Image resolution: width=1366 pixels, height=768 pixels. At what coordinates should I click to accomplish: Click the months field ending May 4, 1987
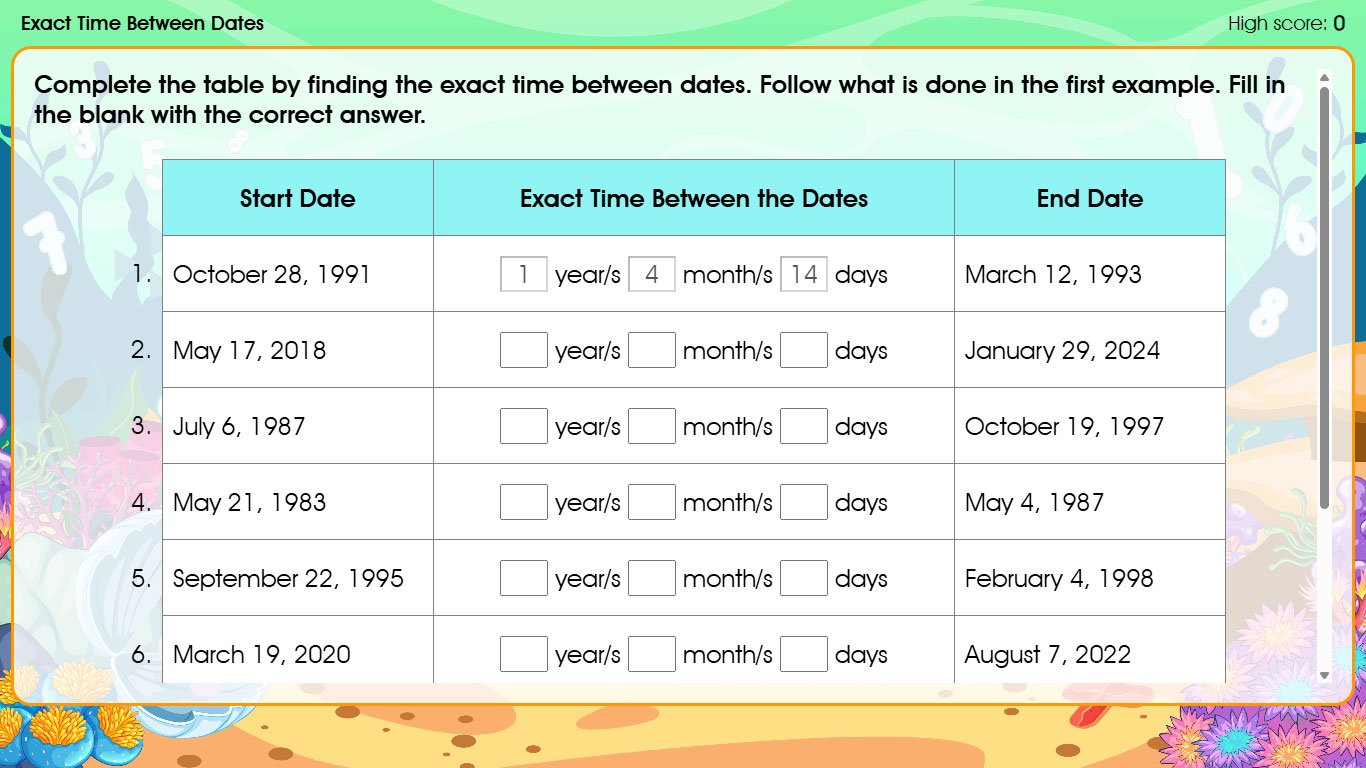coord(651,502)
